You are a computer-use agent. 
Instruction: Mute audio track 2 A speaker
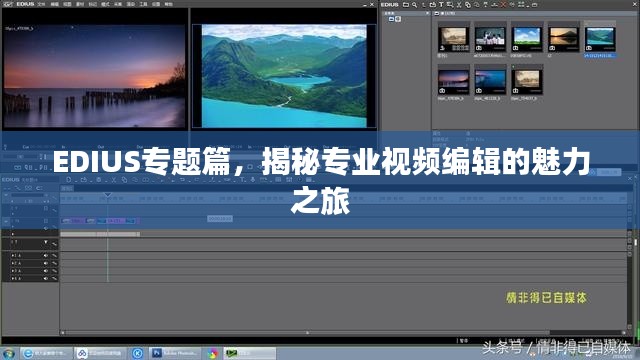click(46, 263)
